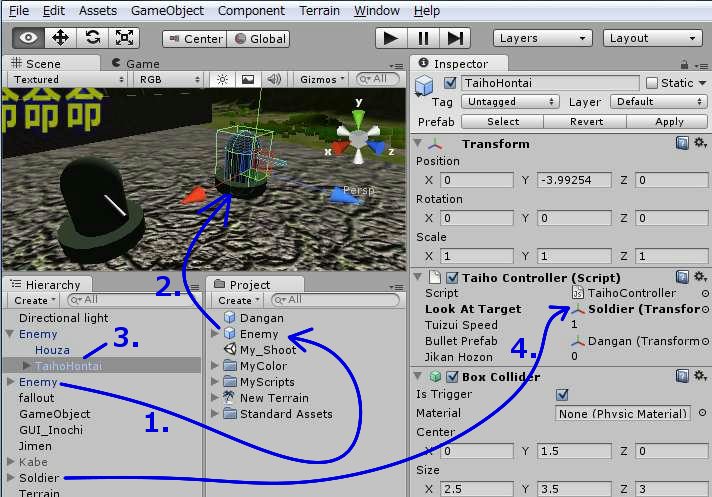Toggle pivot Center mode button
712x497 pixels.
click(195, 39)
